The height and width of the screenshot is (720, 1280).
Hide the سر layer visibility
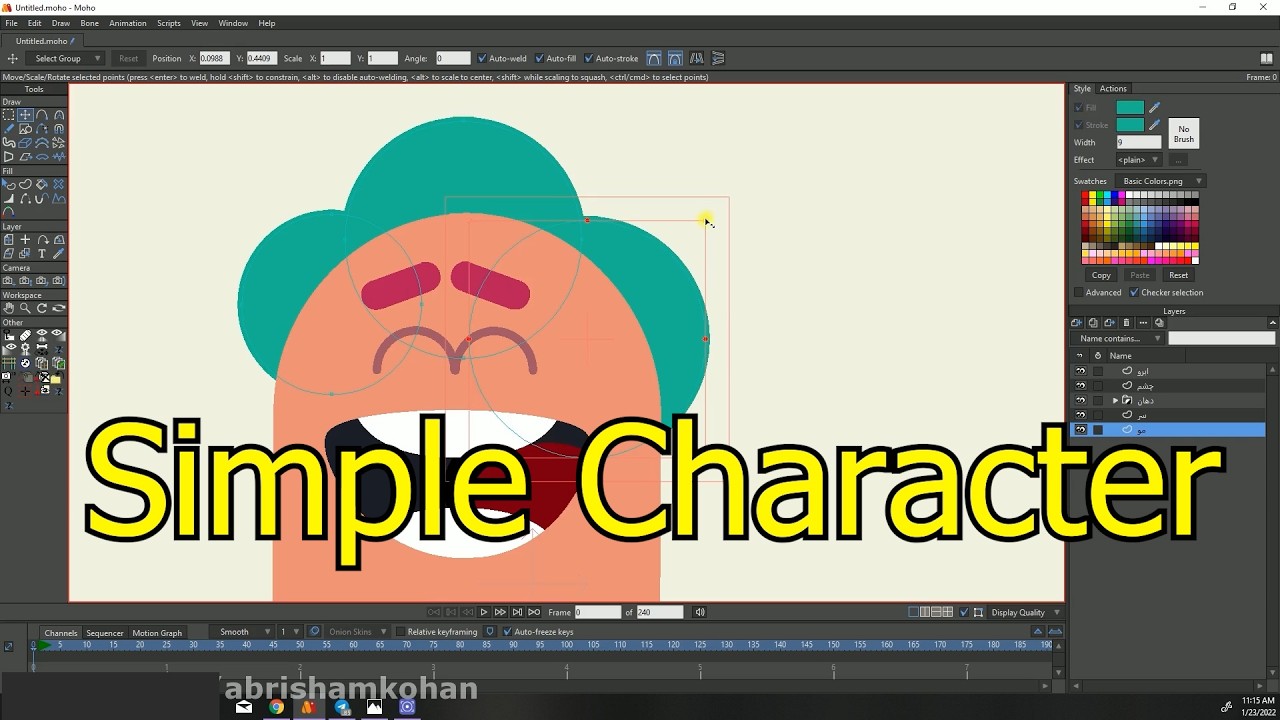tap(1081, 414)
